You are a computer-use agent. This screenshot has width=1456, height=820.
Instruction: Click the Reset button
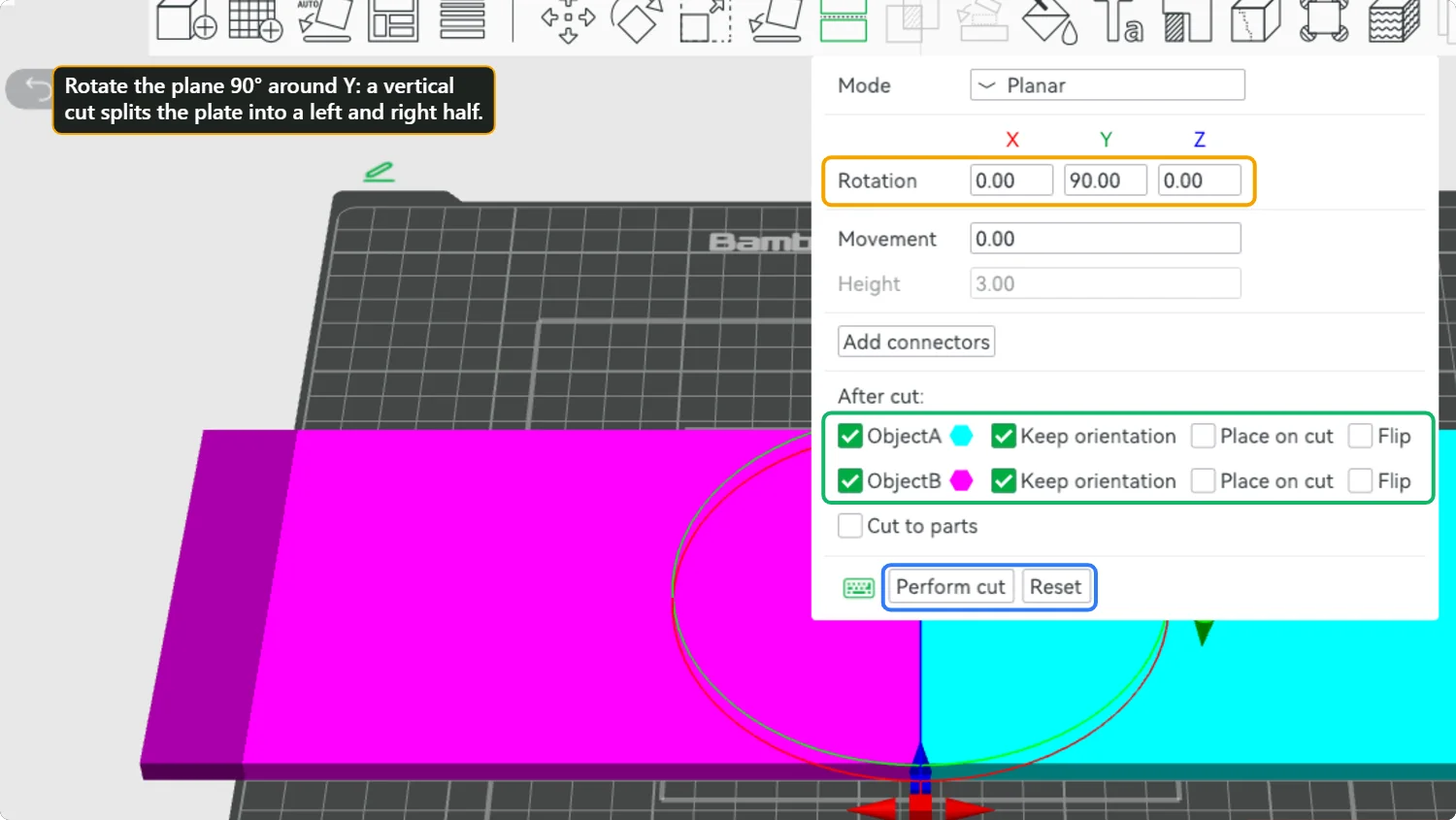[1055, 587]
